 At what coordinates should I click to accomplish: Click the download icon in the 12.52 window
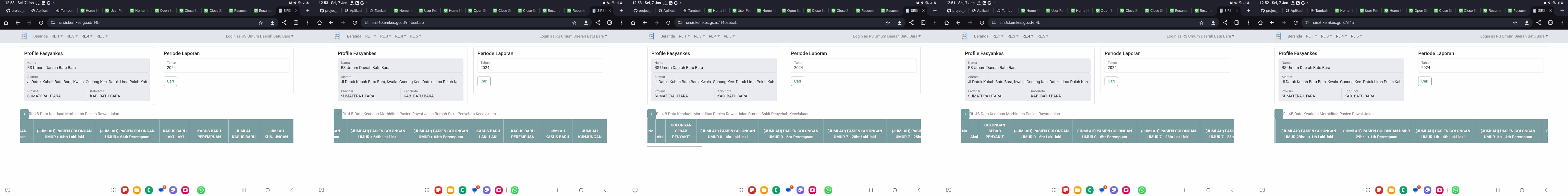coord(1527,23)
